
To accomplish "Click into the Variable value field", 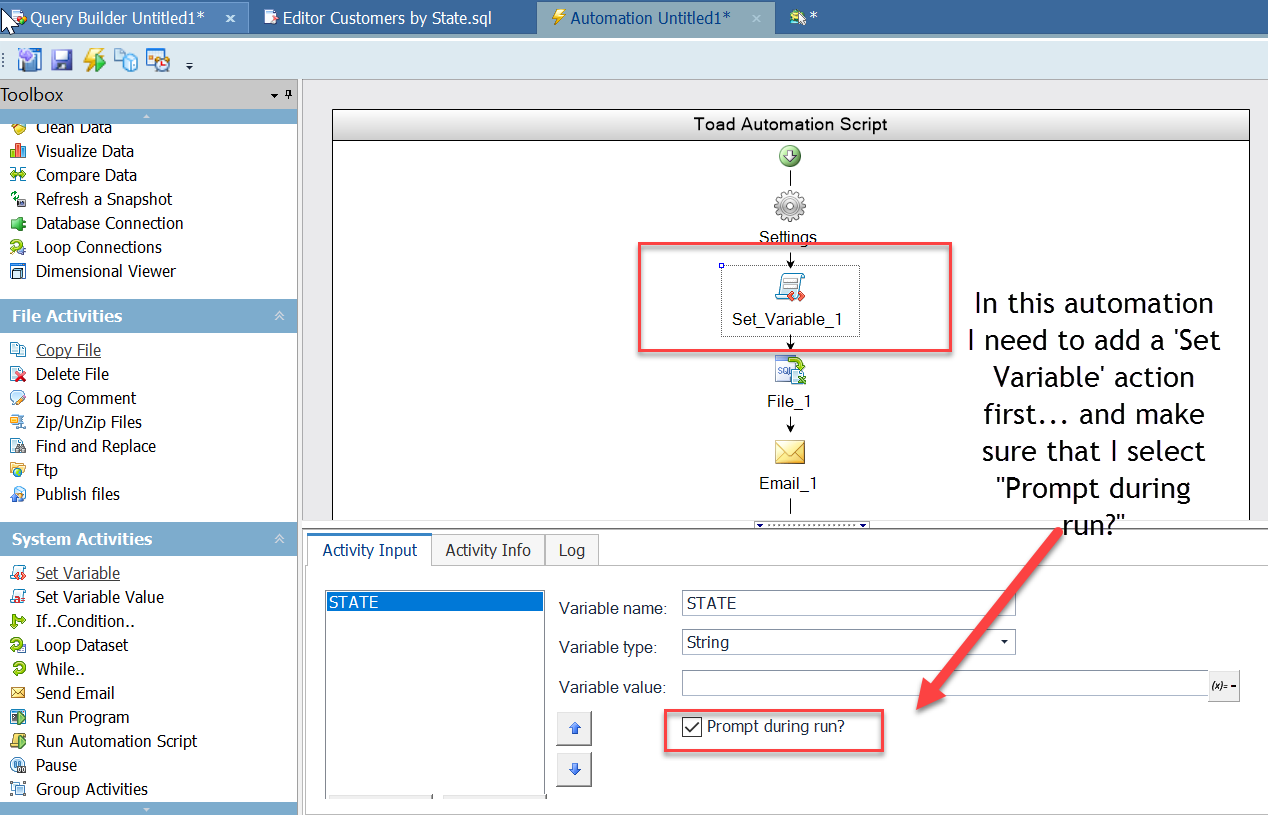I will (945, 686).
